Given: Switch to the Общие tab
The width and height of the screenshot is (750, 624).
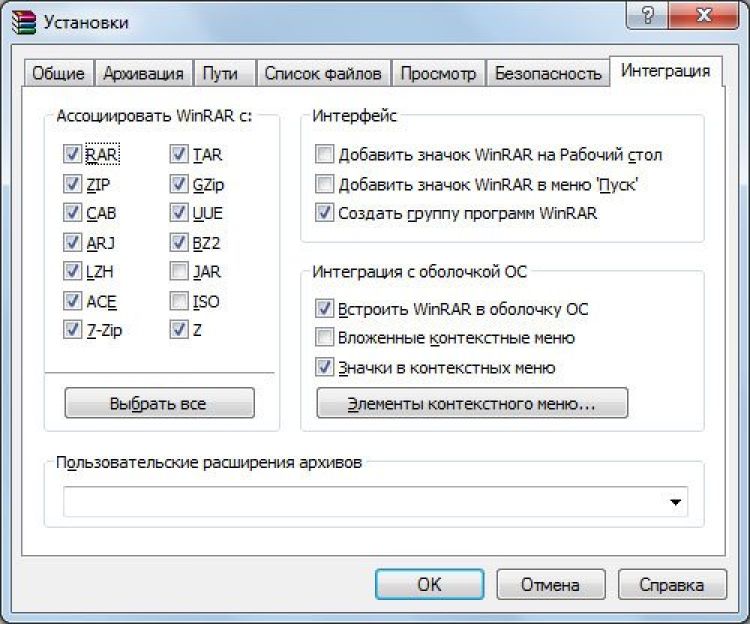Looking at the screenshot, I should pyautogui.click(x=58, y=73).
